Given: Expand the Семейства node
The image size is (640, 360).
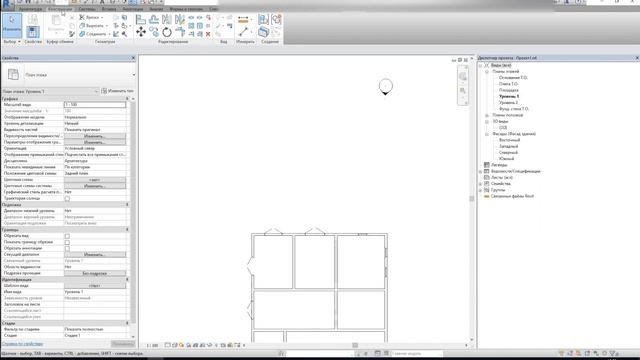Looking at the screenshot, I should point(480,184).
